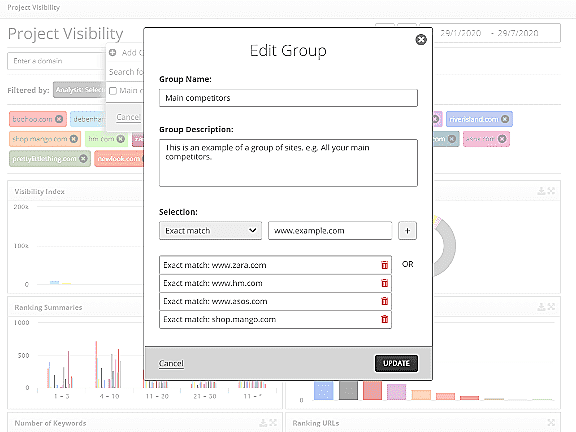Screen dimensions: 576x432
Task: Focus the Group Name field
Action: coord(288,98)
